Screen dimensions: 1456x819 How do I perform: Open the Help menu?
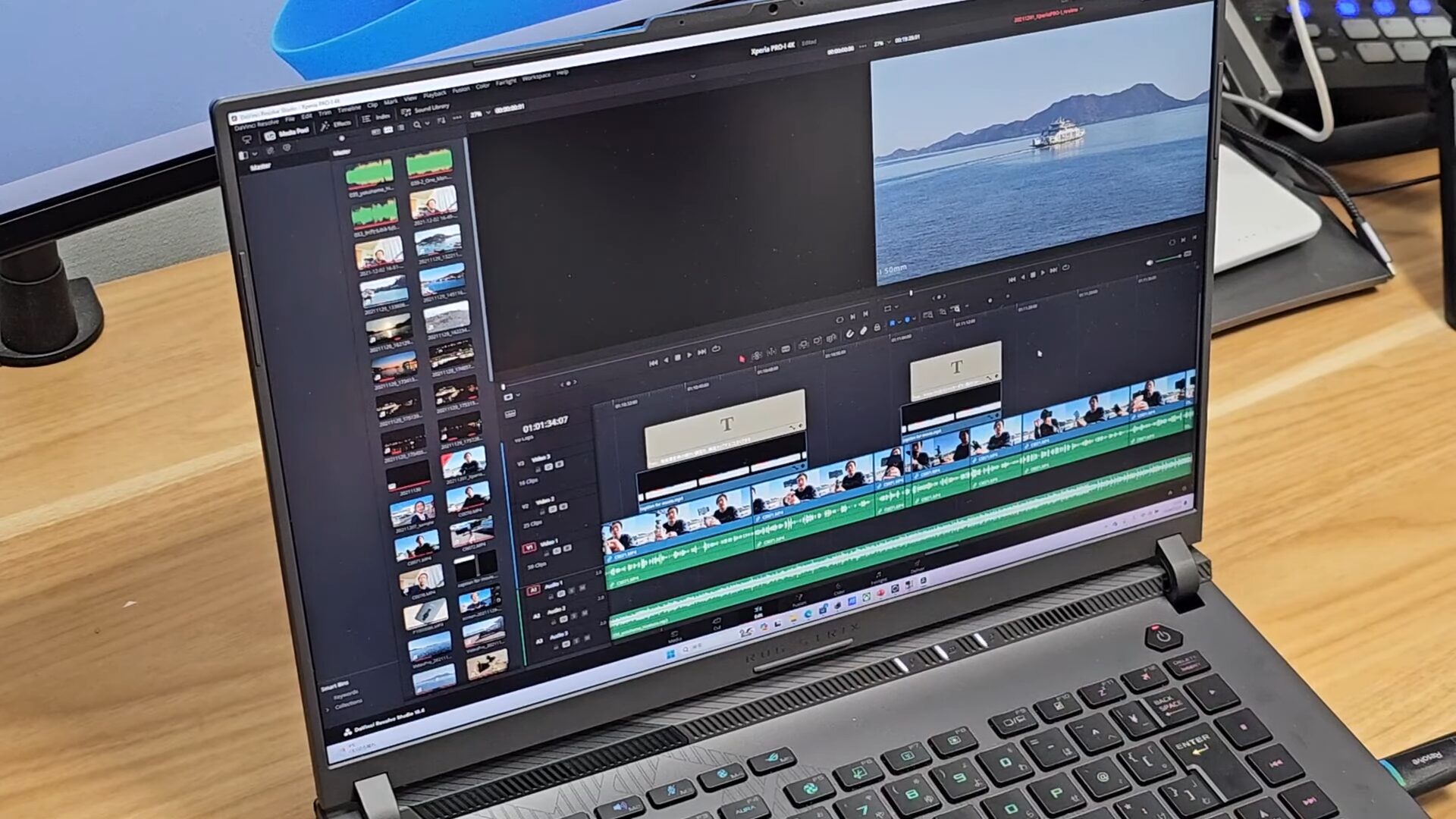point(562,72)
